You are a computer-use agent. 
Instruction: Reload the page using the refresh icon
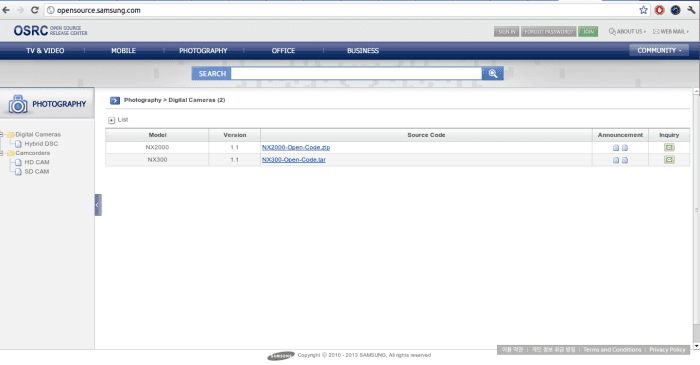pos(34,10)
